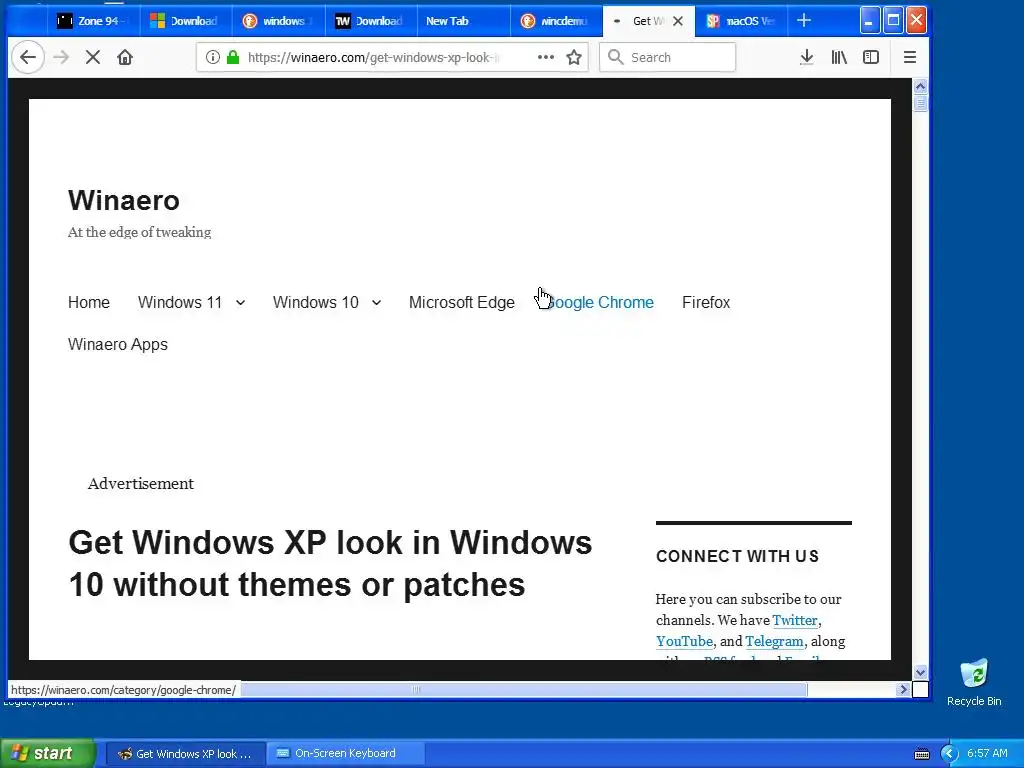This screenshot has width=1024, height=768.
Task: Follow the YouTube link in sidebar
Action: click(684, 641)
